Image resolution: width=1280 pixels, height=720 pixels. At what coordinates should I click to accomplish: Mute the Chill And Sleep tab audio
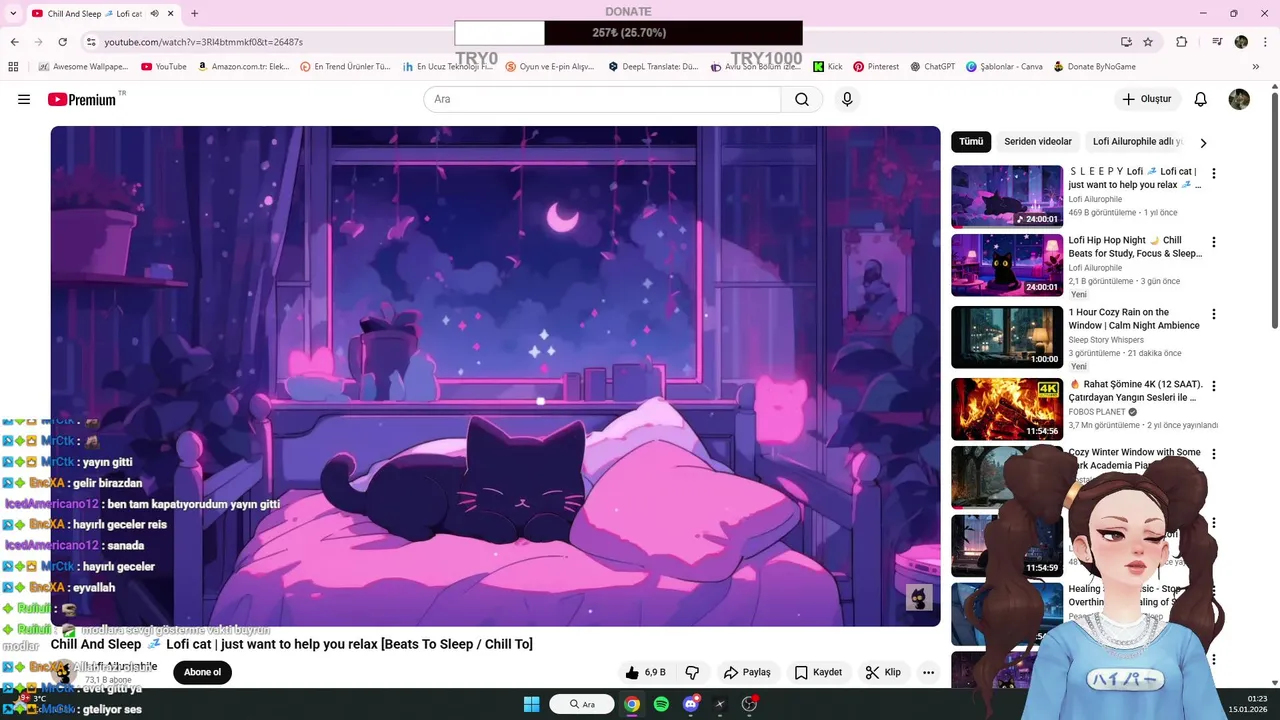click(x=155, y=14)
